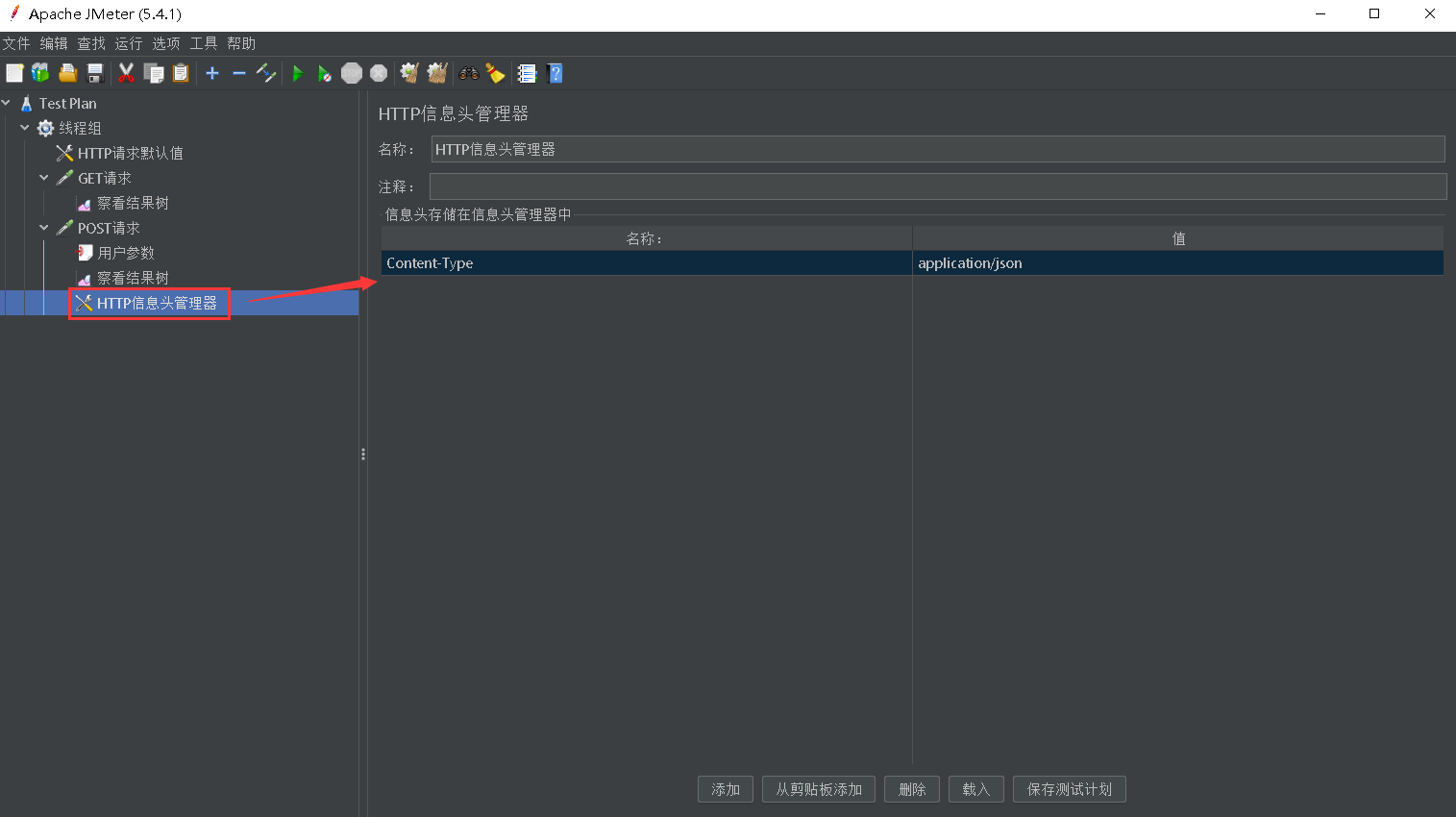Click the 注释 input field

pos(938,186)
